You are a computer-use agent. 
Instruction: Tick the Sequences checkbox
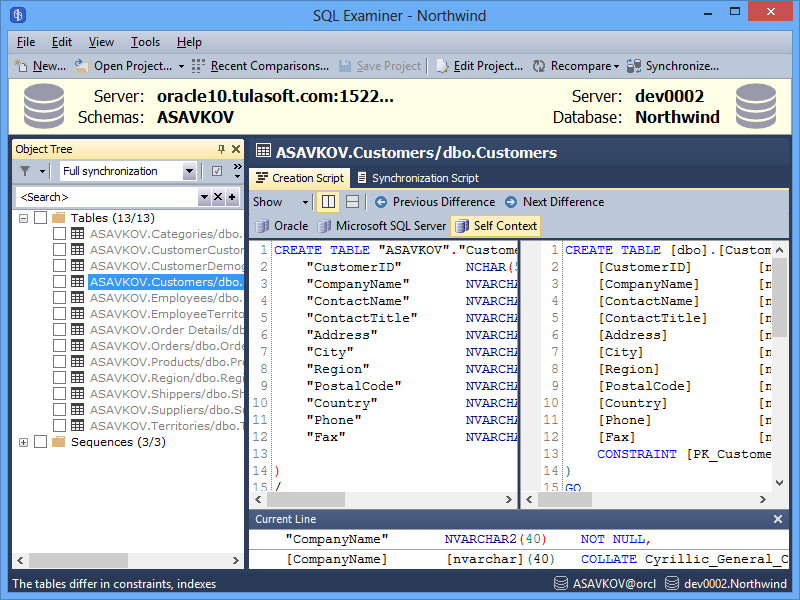point(38,441)
